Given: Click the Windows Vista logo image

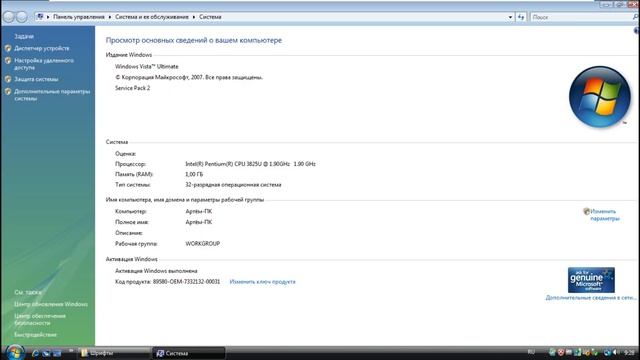Looking at the screenshot, I should pyautogui.click(x=600, y=97).
